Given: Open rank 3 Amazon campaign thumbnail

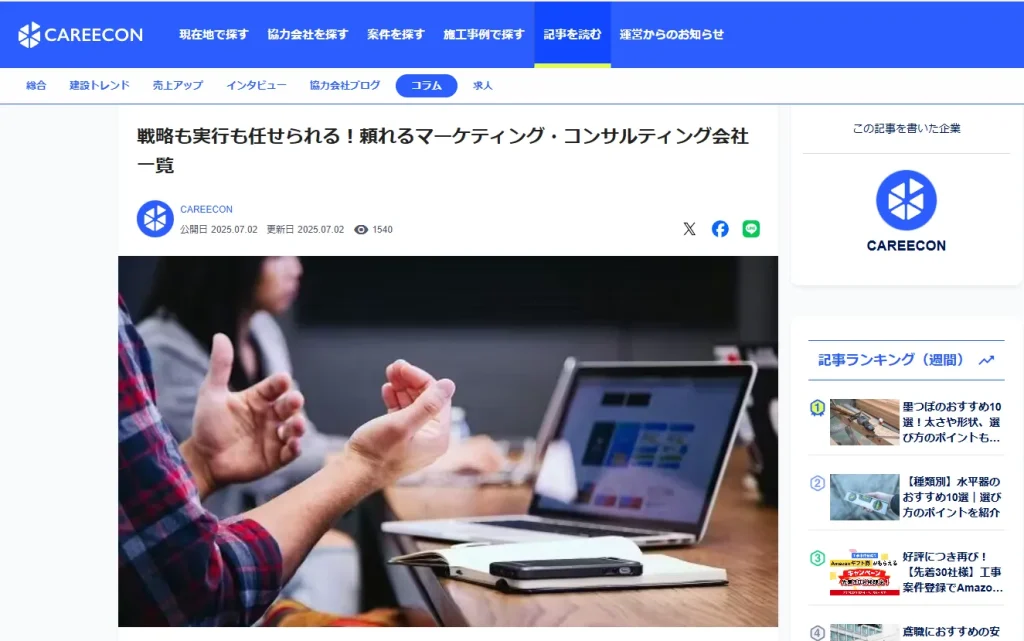Looking at the screenshot, I should click(x=864, y=572).
